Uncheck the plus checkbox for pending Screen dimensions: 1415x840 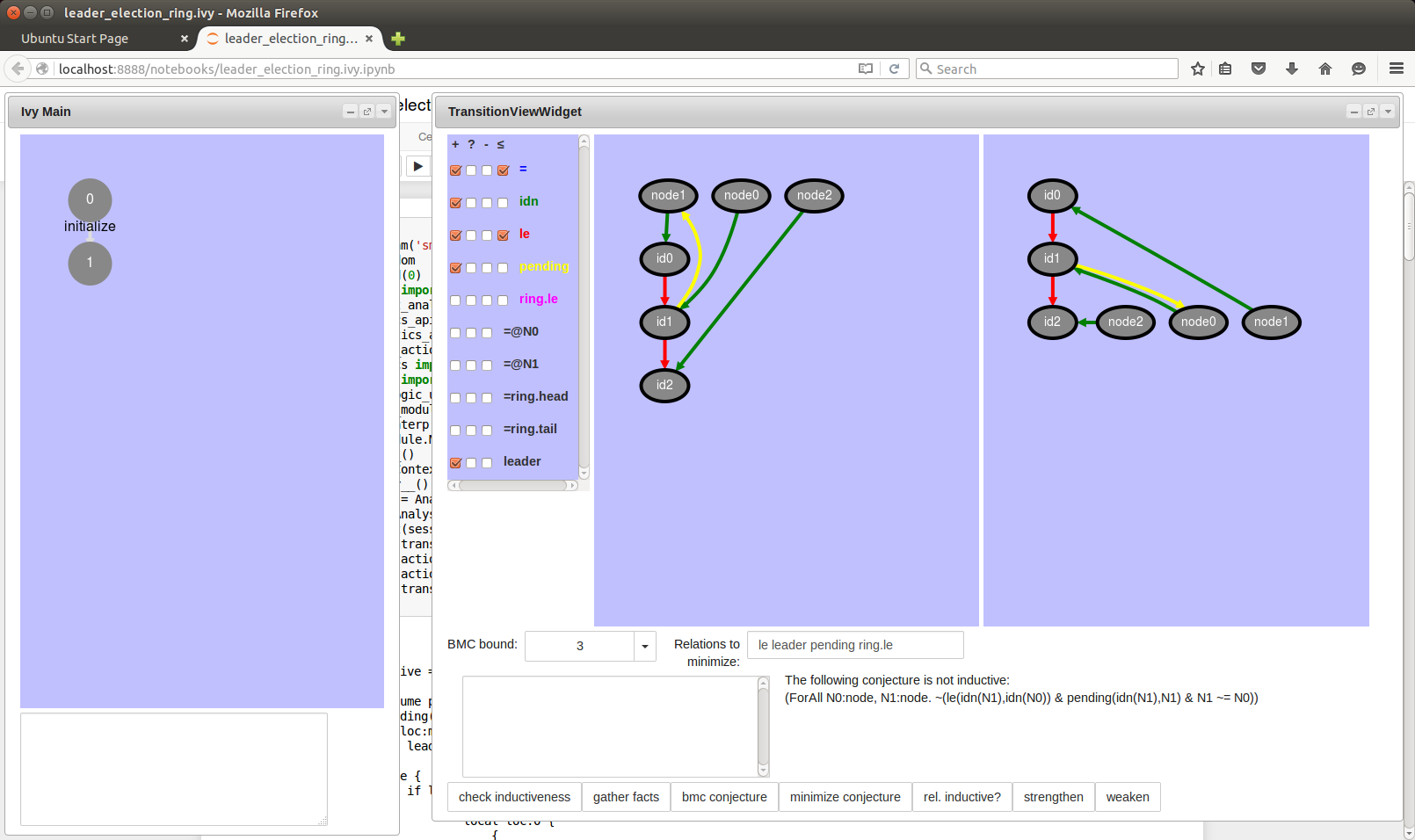pos(455,268)
